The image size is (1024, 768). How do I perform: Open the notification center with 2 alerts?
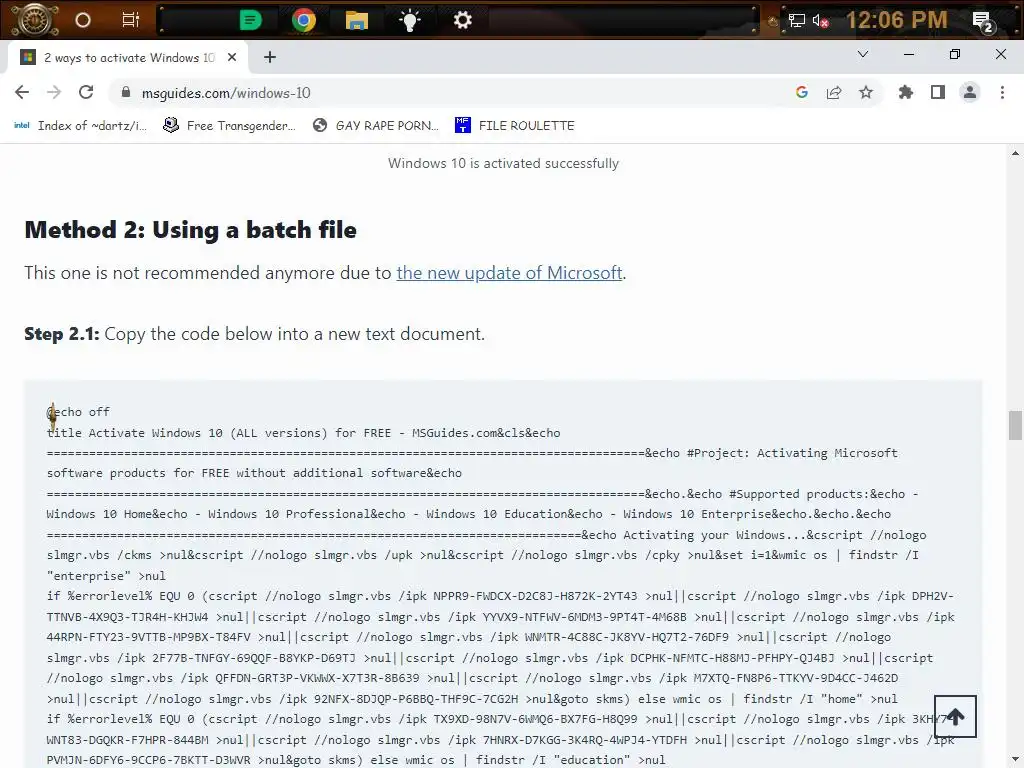click(983, 22)
